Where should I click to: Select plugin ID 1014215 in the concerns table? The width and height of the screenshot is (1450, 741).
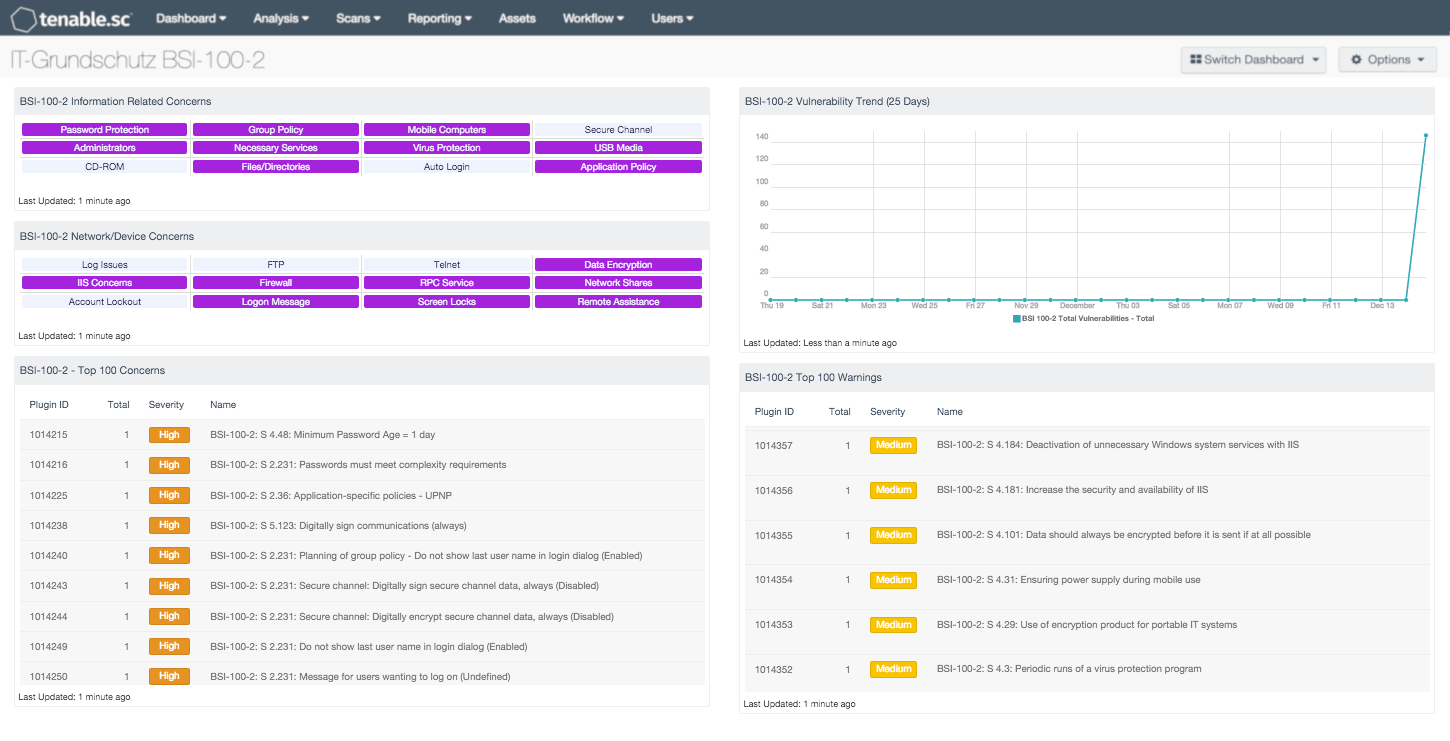click(49, 435)
